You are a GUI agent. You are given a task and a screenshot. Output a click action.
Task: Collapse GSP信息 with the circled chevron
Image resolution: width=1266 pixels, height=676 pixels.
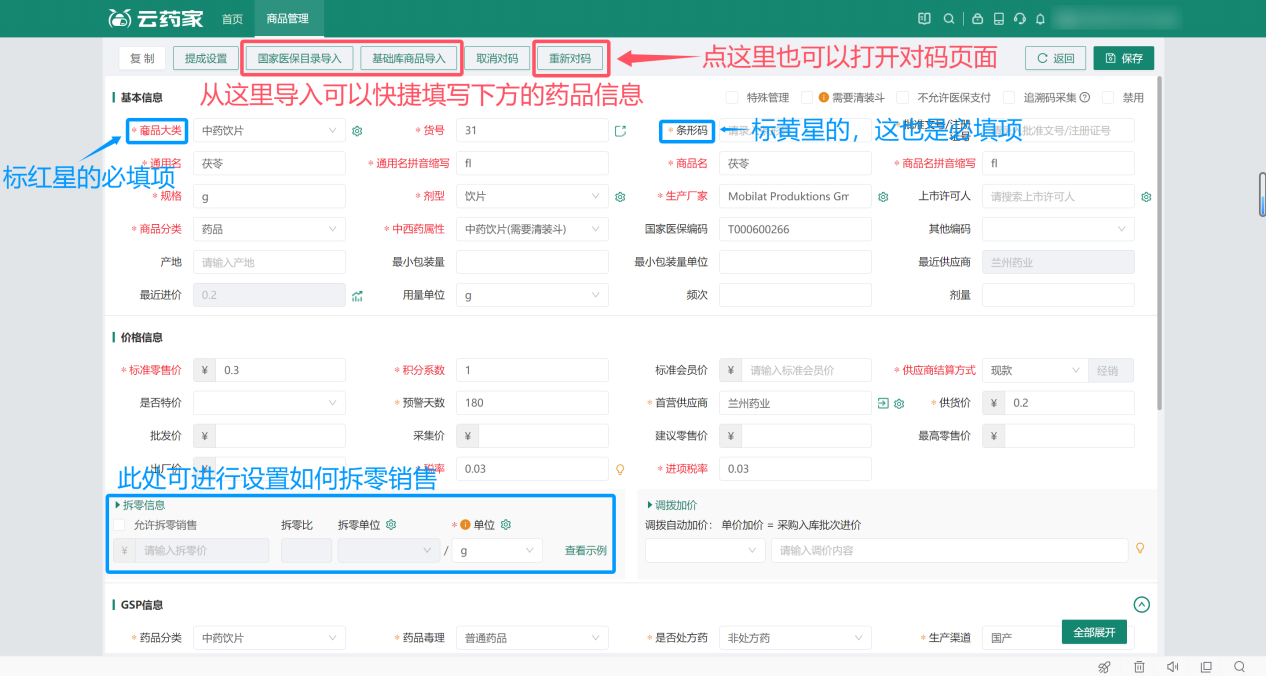1141,605
